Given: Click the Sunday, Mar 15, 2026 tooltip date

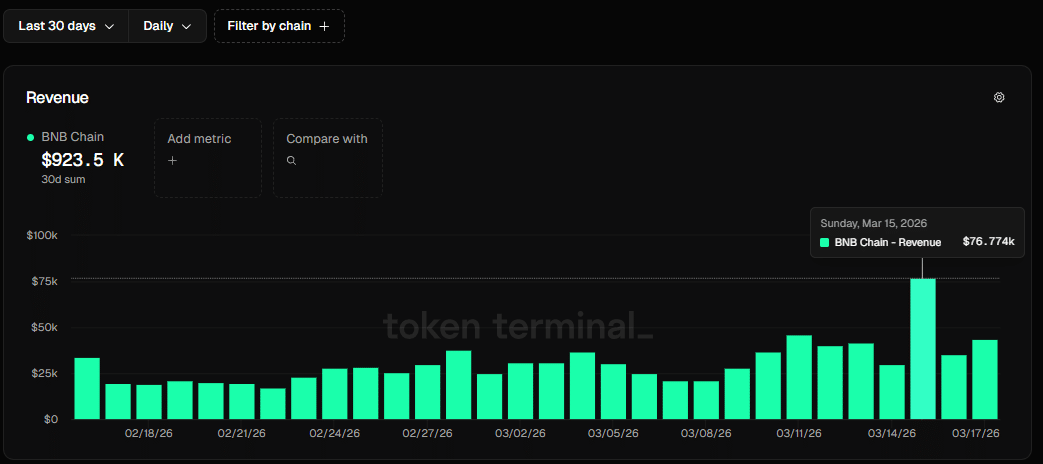Looking at the screenshot, I should pyautogui.click(x=873, y=223).
